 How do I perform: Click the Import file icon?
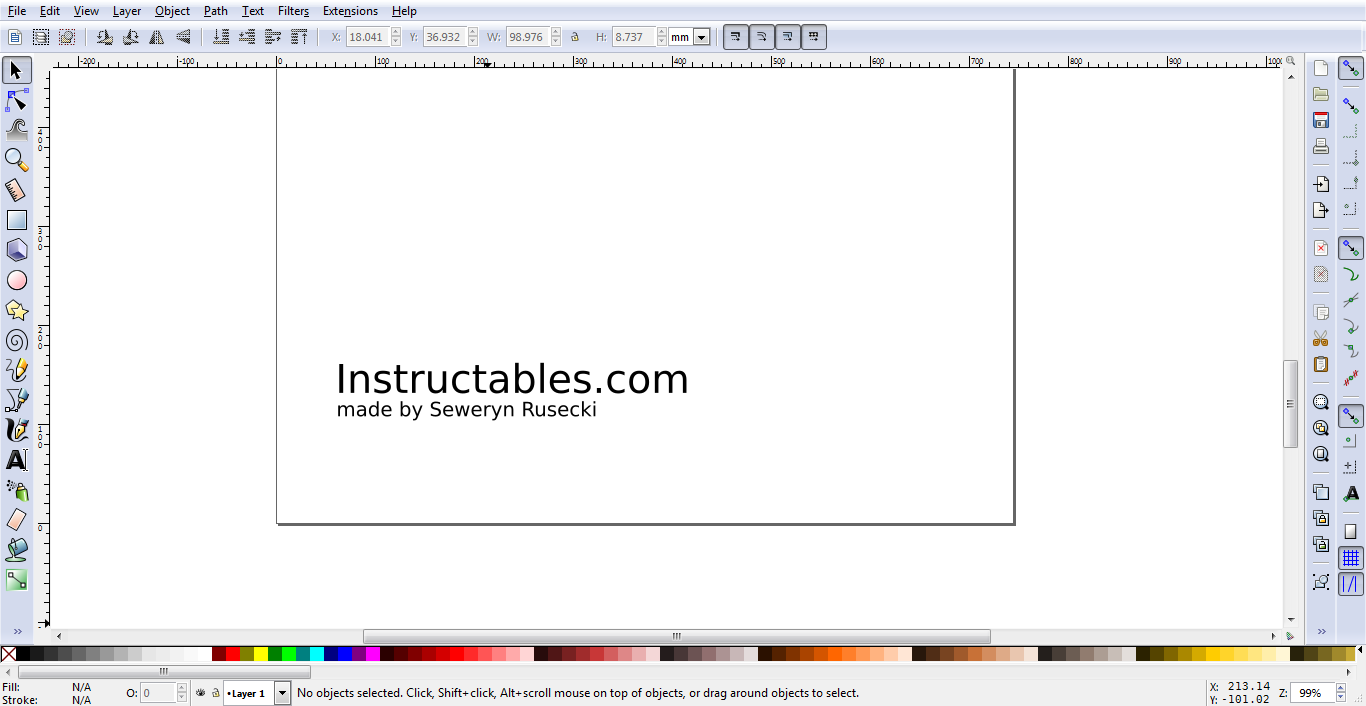click(1321, 184)
